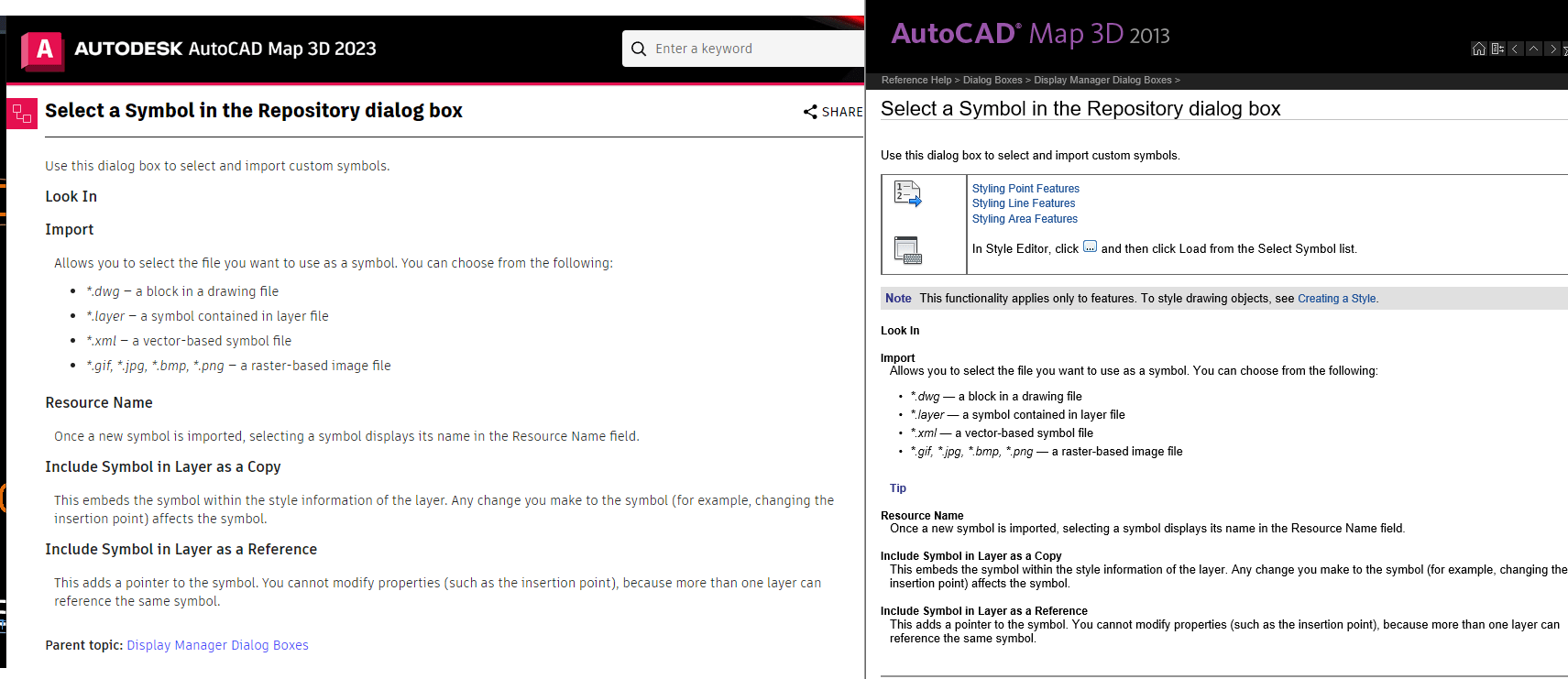Click the 2013 'Select a Symbol in the Repository' heading
This screenshot has height=679, width=1568.
1080,109
